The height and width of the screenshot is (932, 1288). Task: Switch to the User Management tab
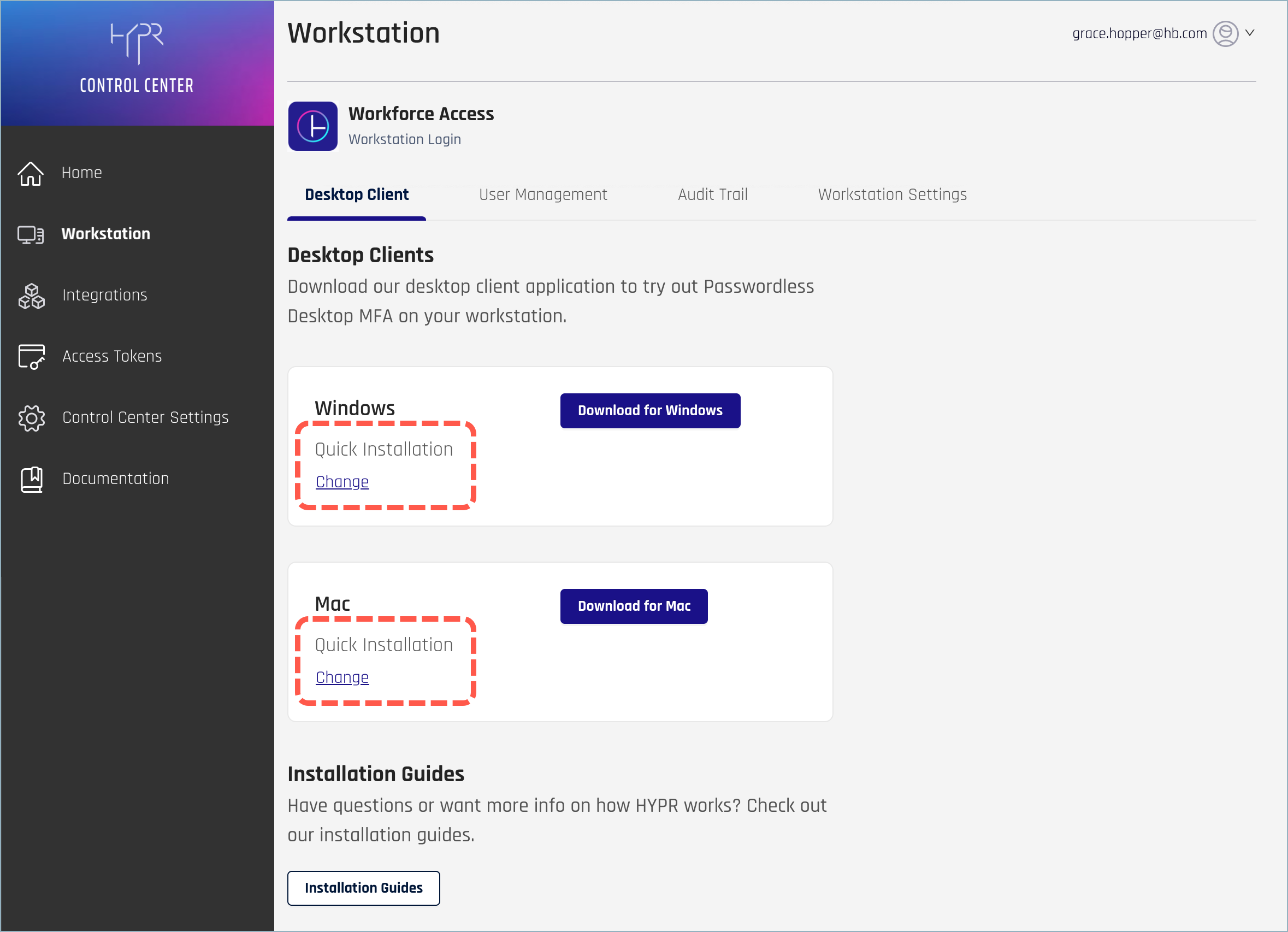(x=543, y=195)
